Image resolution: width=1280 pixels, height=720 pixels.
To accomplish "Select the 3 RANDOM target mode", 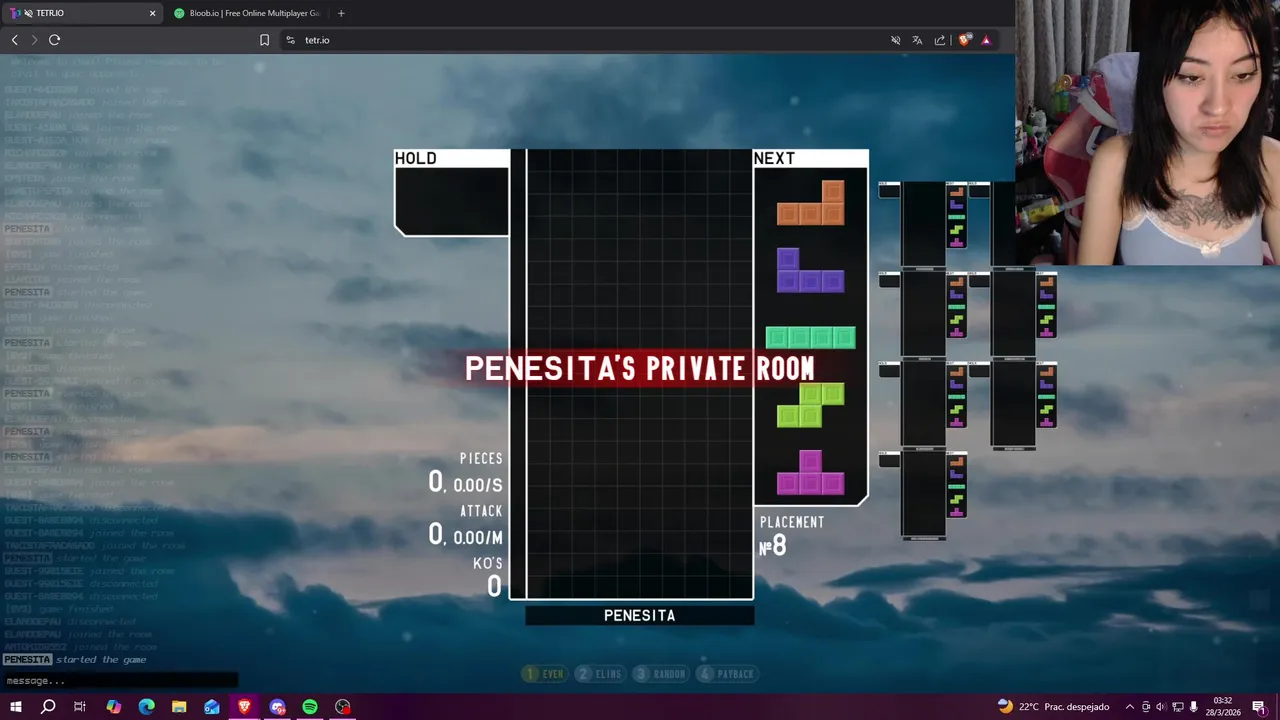I will (660, 674).
